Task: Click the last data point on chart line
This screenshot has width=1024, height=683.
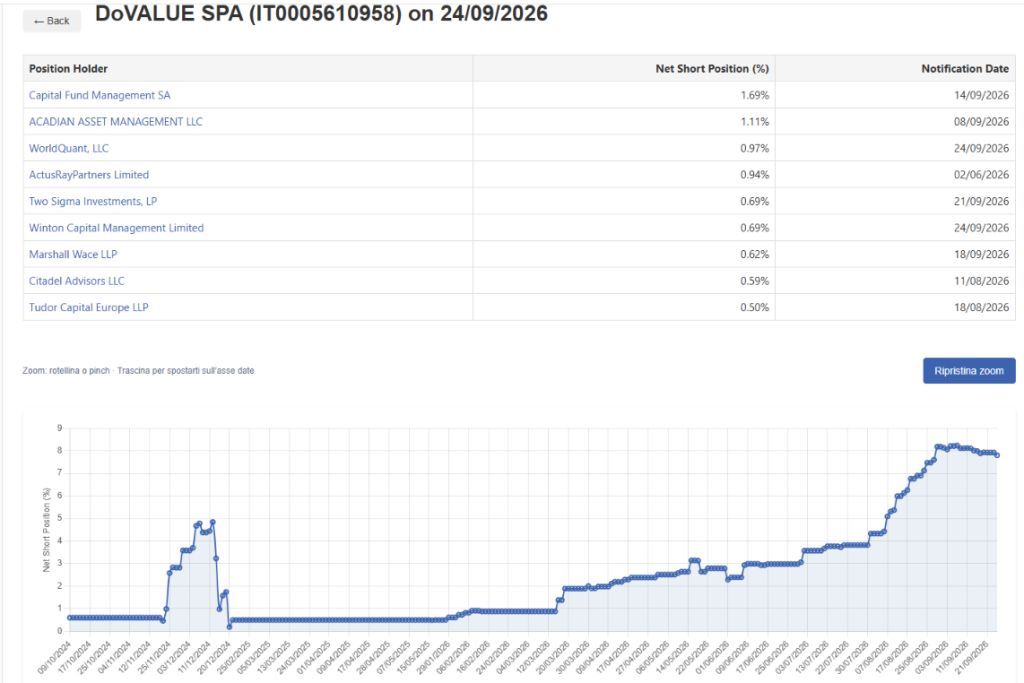Action: pyautogui.click(x=997, y=455)
